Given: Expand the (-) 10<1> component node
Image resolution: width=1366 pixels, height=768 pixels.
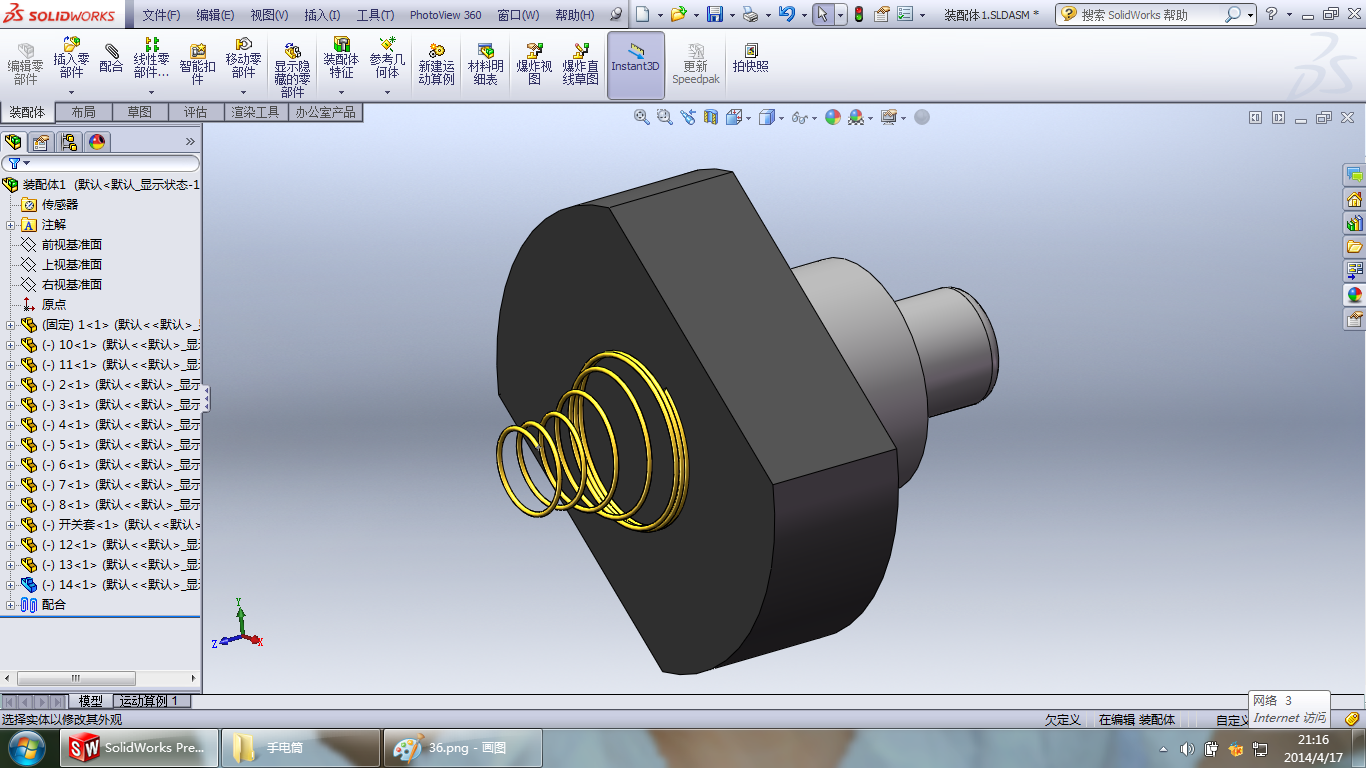Looking at the screenshot, I should click(x=11, y=345).
